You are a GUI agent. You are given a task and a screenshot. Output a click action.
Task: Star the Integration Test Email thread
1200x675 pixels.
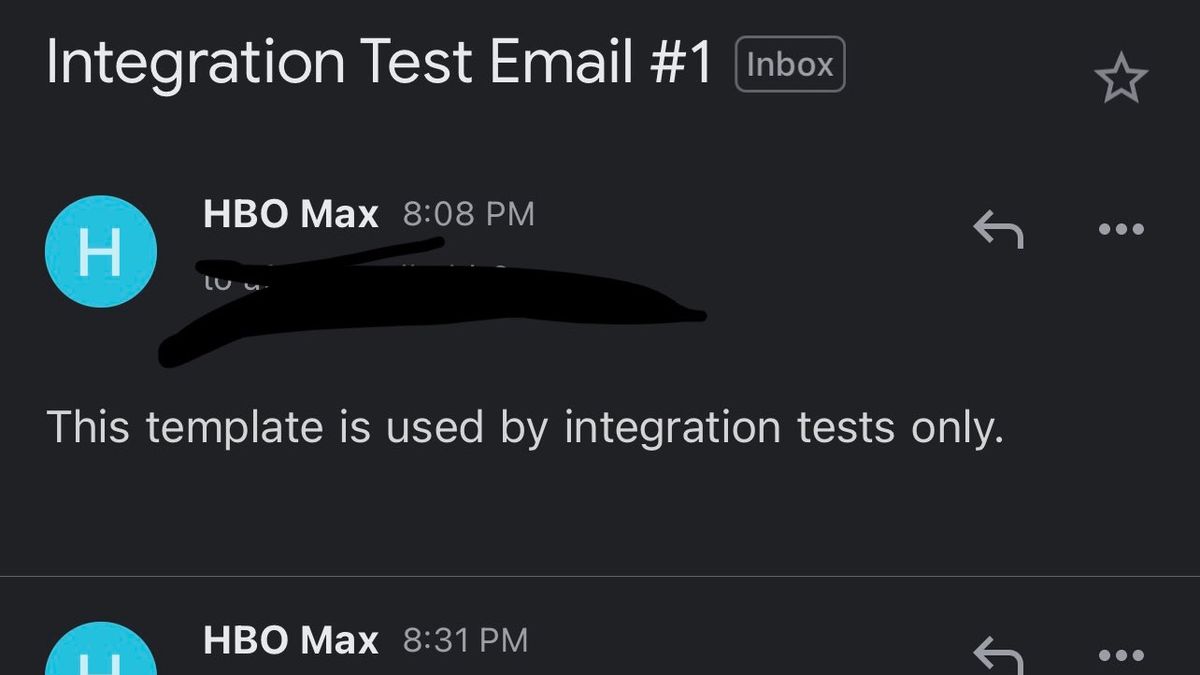pos(1120,79)
